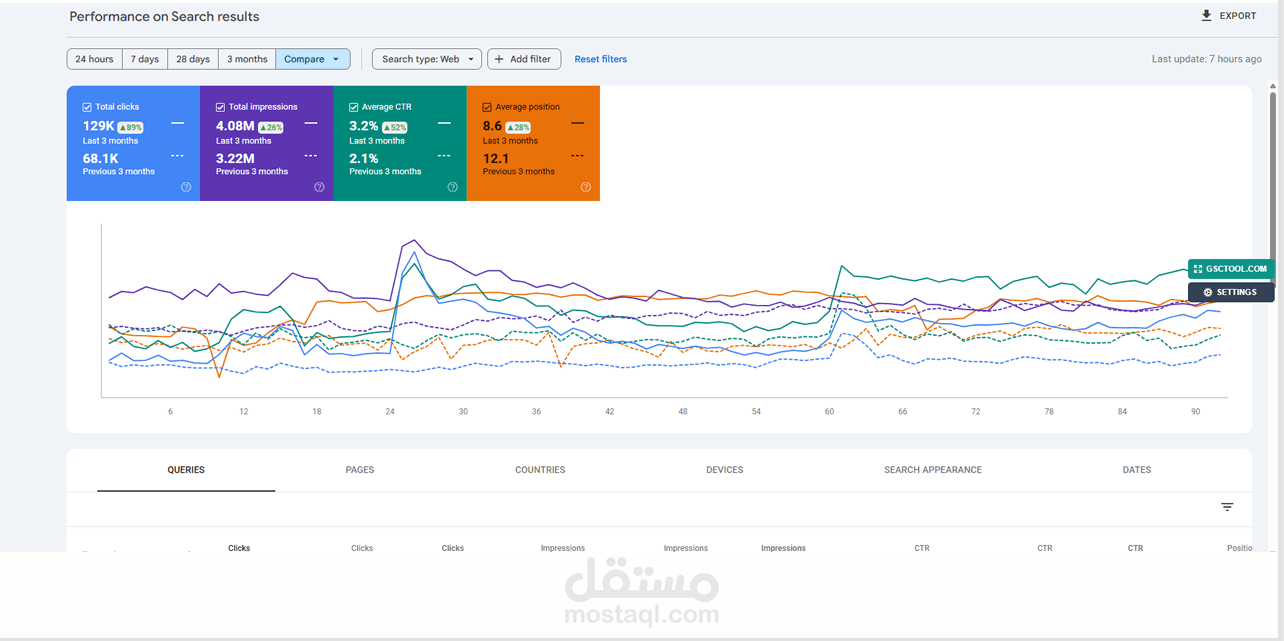Uncheck the Total impressions checkbox

220,107
